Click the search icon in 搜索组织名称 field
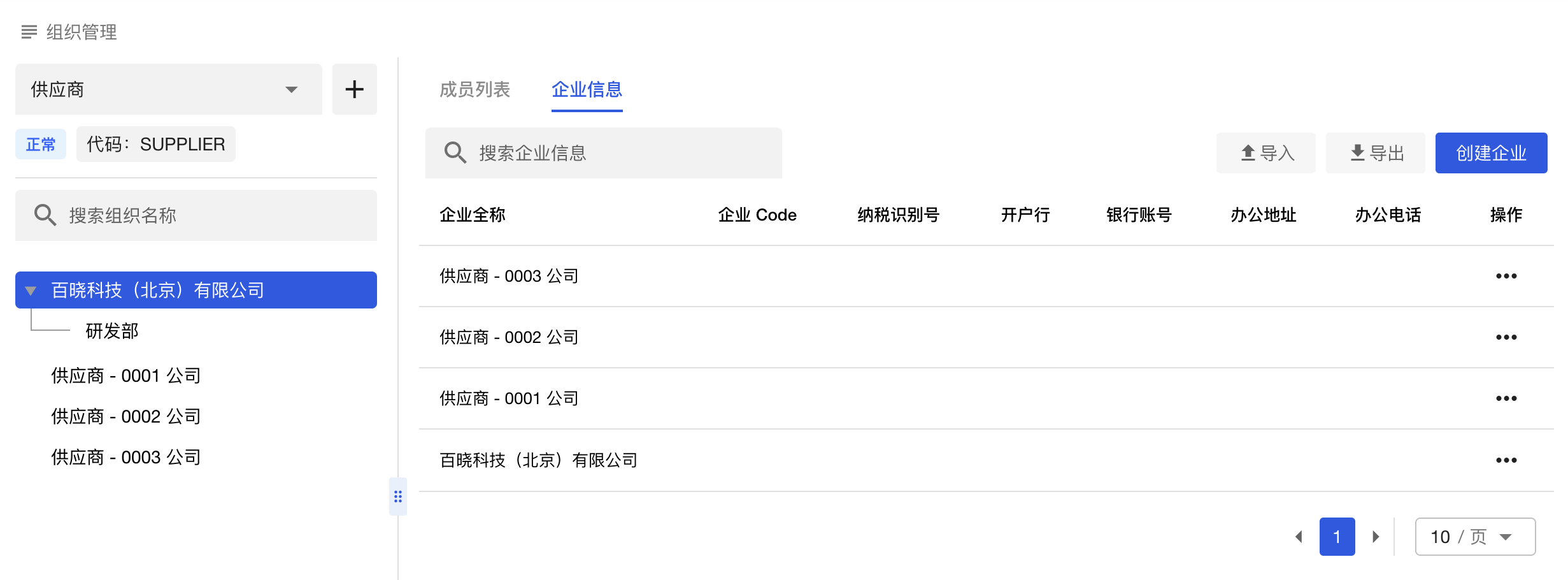This screenshot has height=580, width=1568. click(x=45, y=215)
